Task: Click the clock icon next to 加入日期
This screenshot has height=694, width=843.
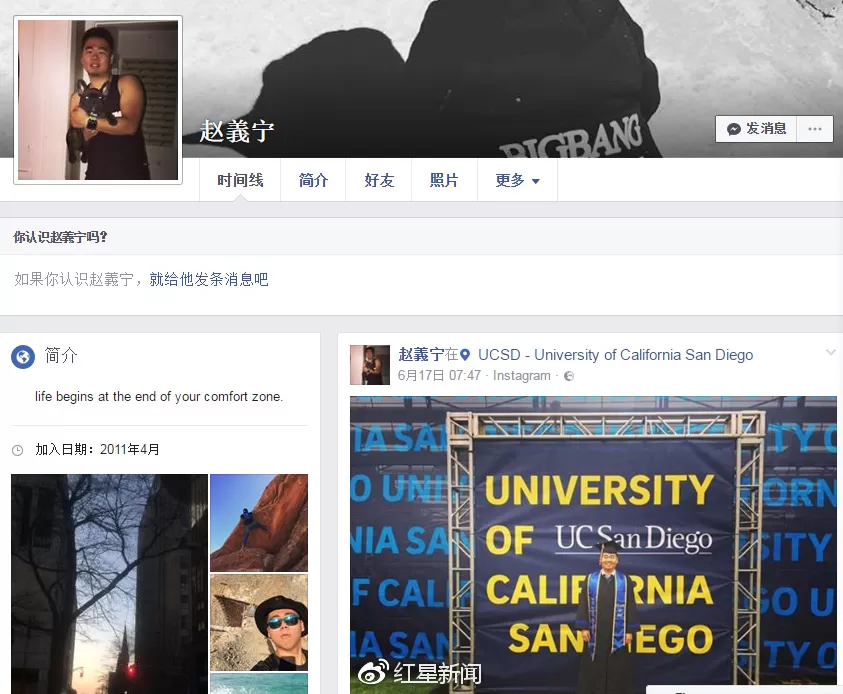Action: 18,450
